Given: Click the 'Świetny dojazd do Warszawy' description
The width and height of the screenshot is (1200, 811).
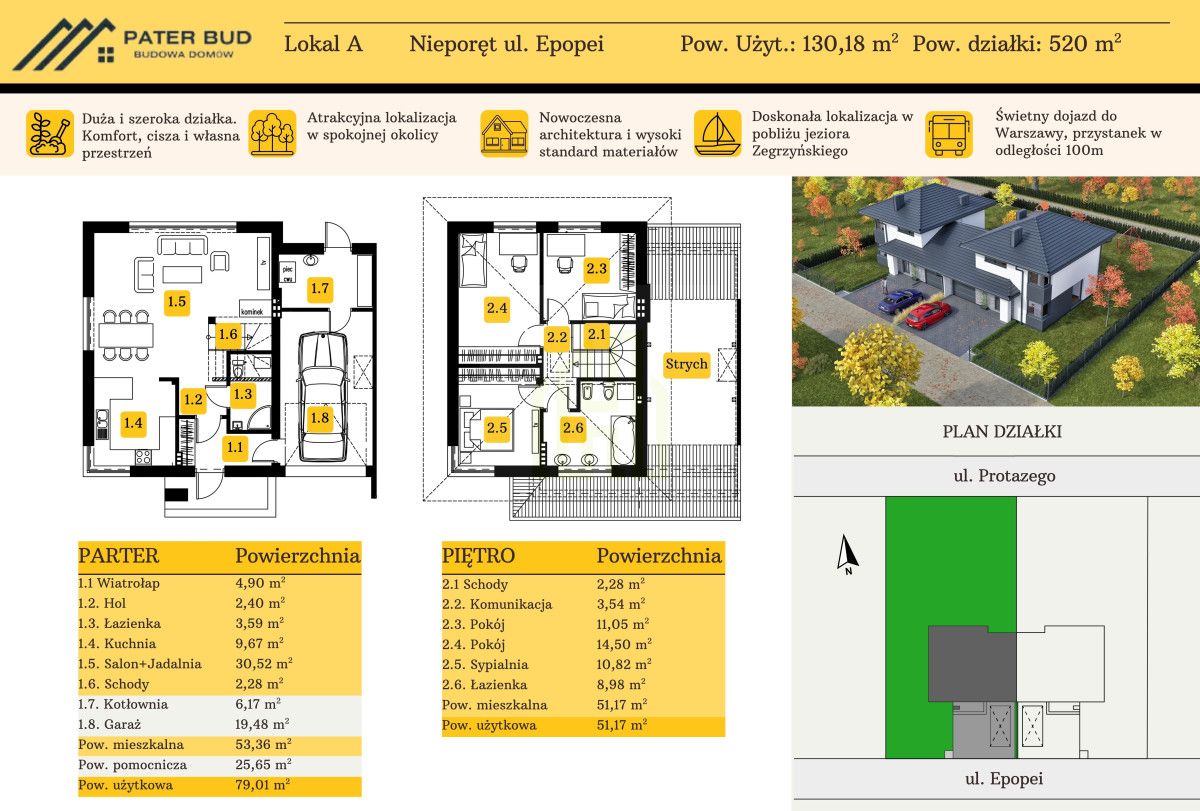Looking at the screenshot, I should (1079, 134).
